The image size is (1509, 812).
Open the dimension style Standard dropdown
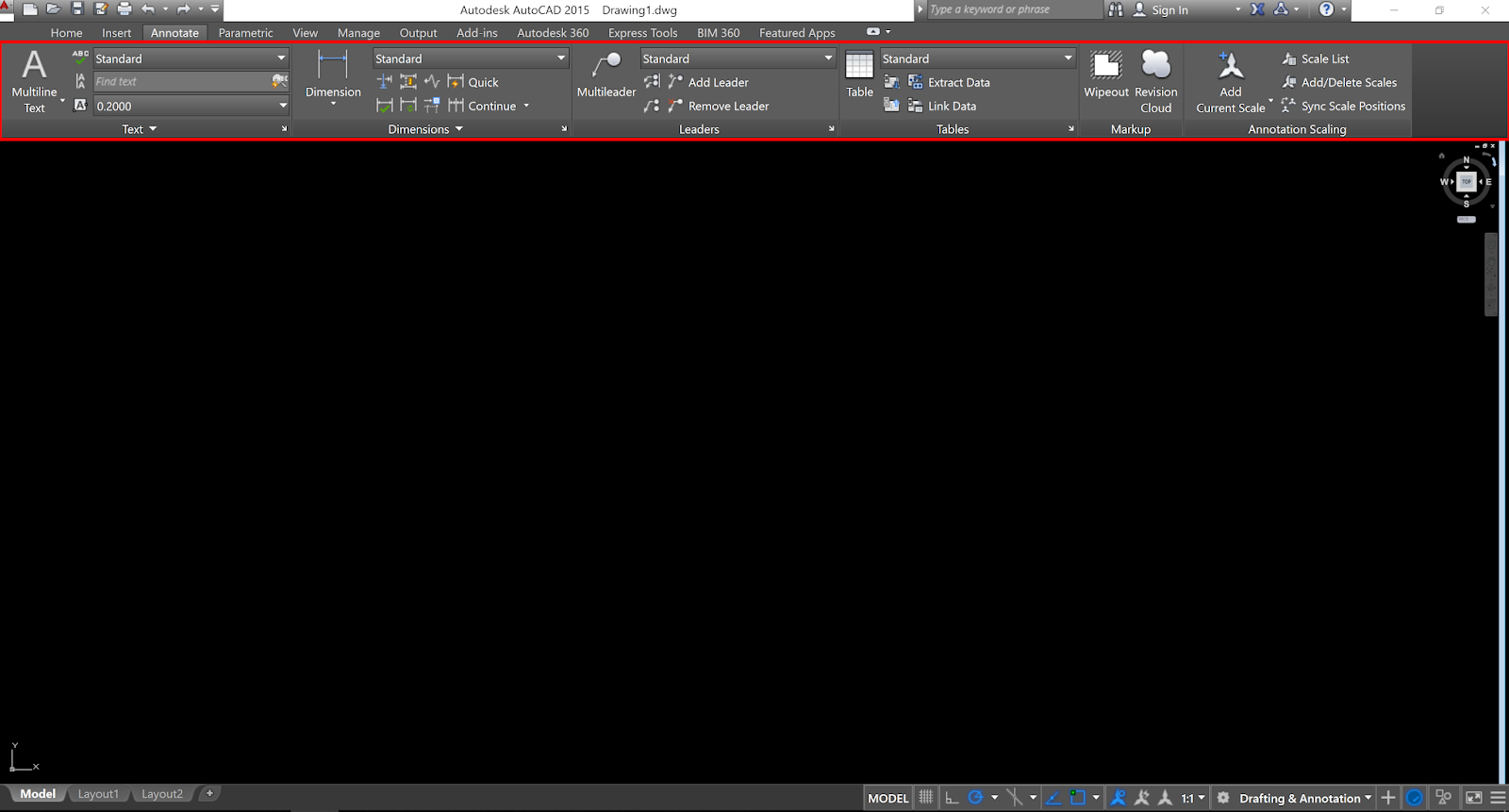471,58
